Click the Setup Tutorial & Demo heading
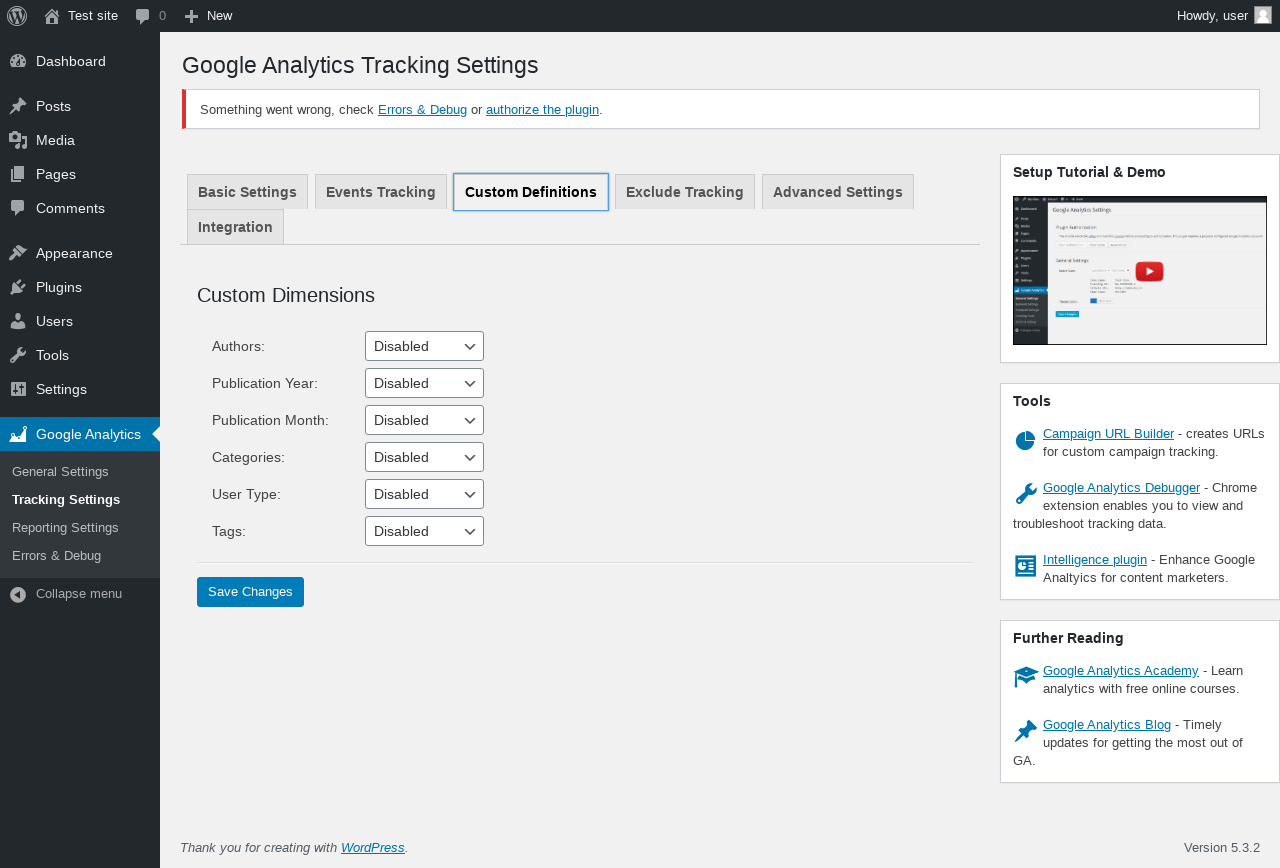Screen dimensions: 1280x868 pyautogui.click(x=1089, y=172)
